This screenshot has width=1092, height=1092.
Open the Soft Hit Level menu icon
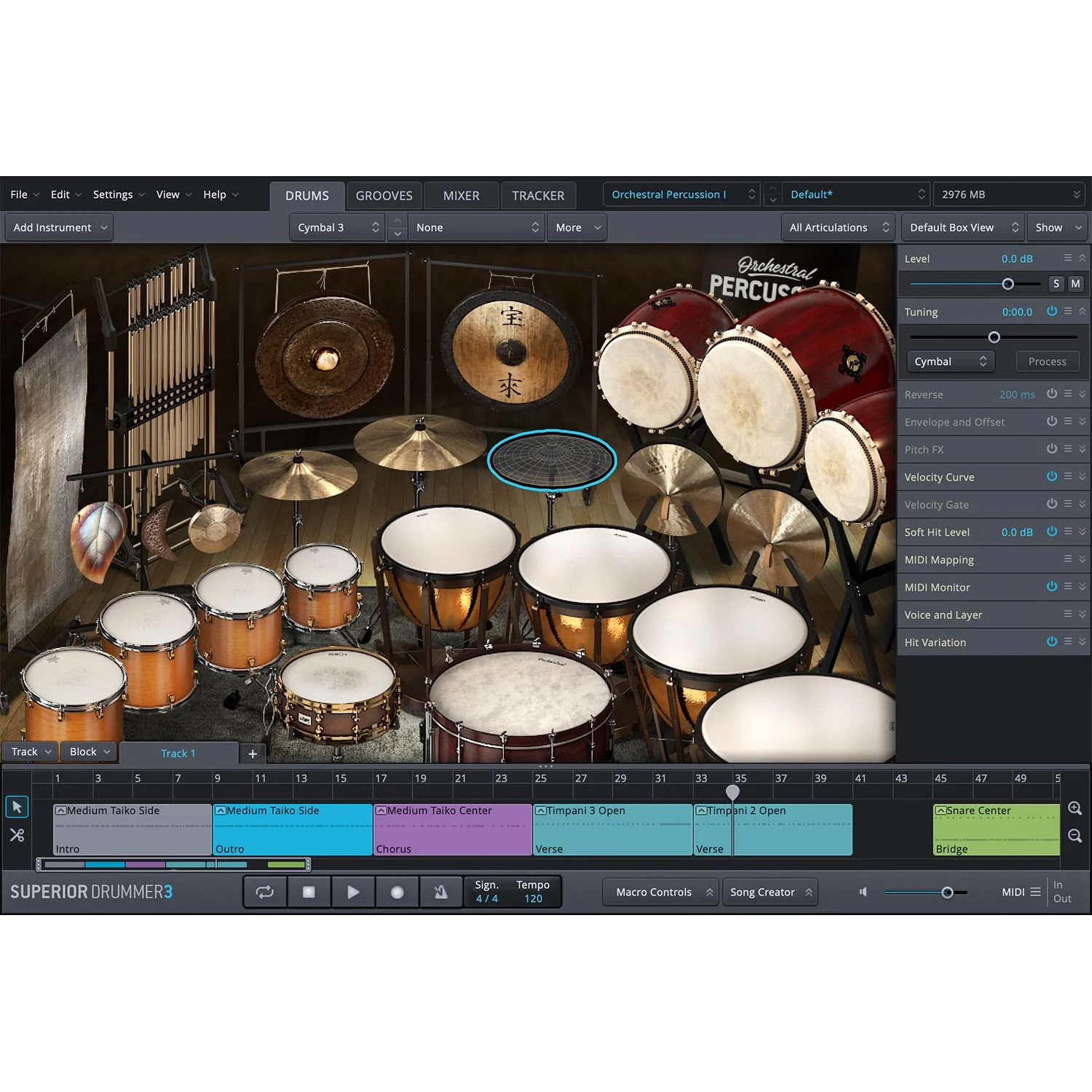coord(1068,531)
